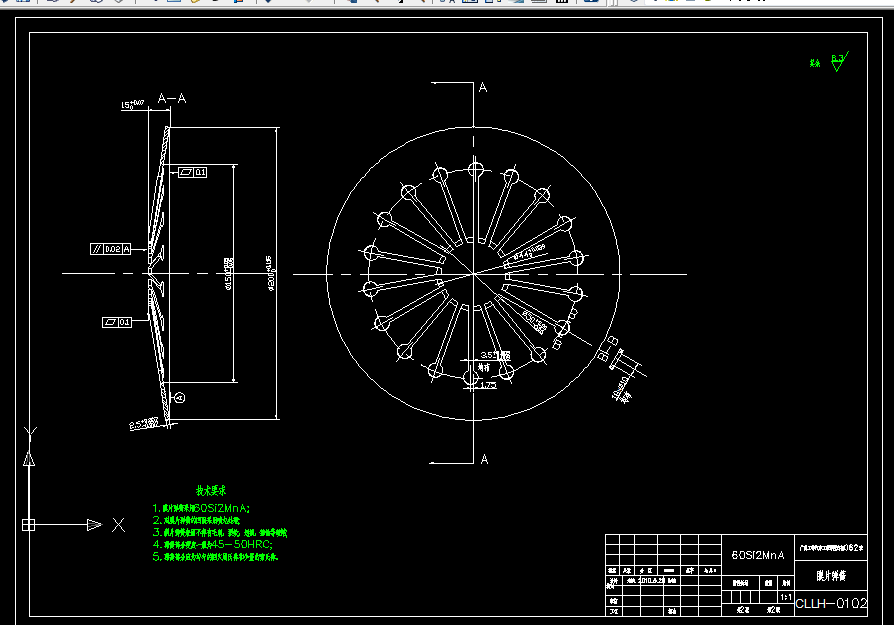Viewport: 894px width, 625px height.
Task: Select the 2.5 thickness dimension at section bottom
Action: [143, 424]
